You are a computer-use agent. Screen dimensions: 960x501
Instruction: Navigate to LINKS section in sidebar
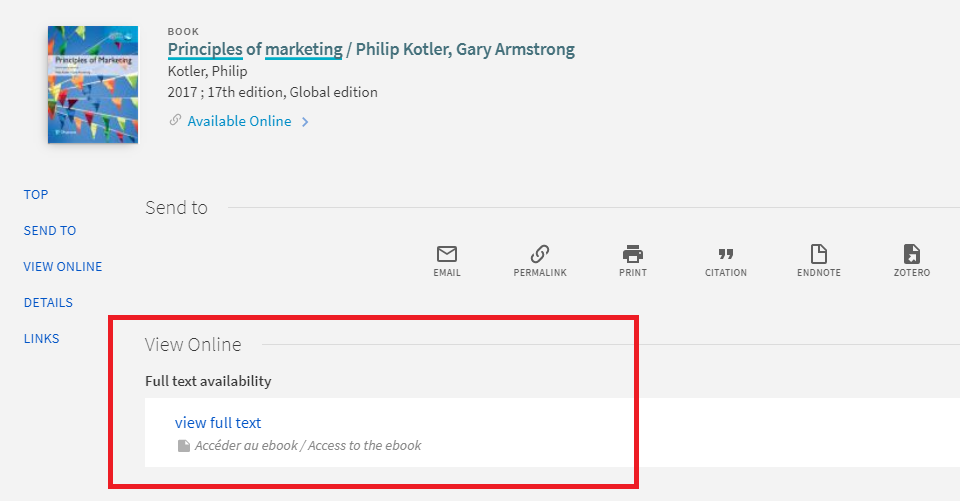click(41, 339)
